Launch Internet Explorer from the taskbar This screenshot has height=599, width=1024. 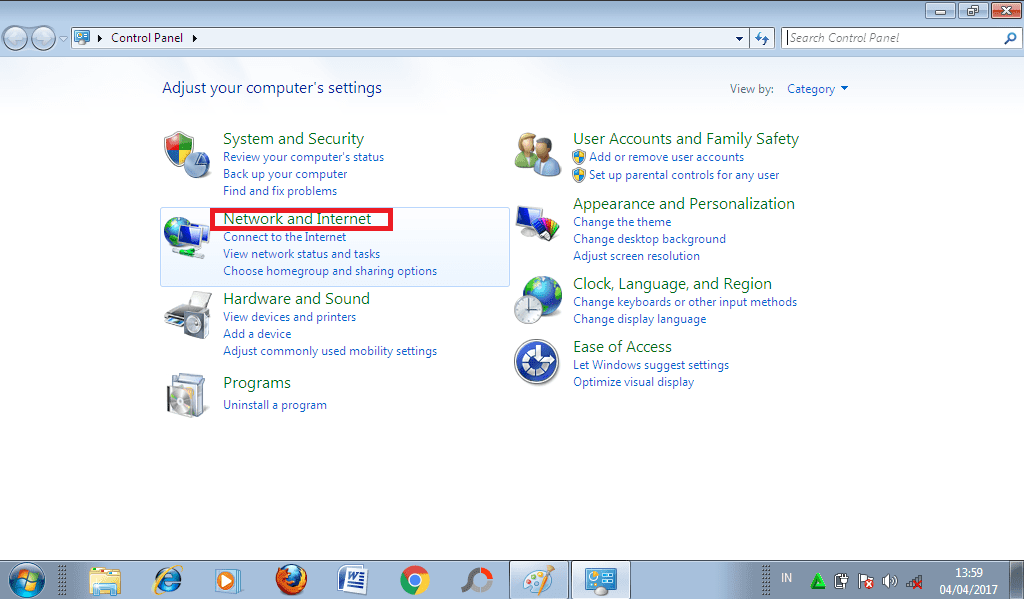(x=168, y=580)
